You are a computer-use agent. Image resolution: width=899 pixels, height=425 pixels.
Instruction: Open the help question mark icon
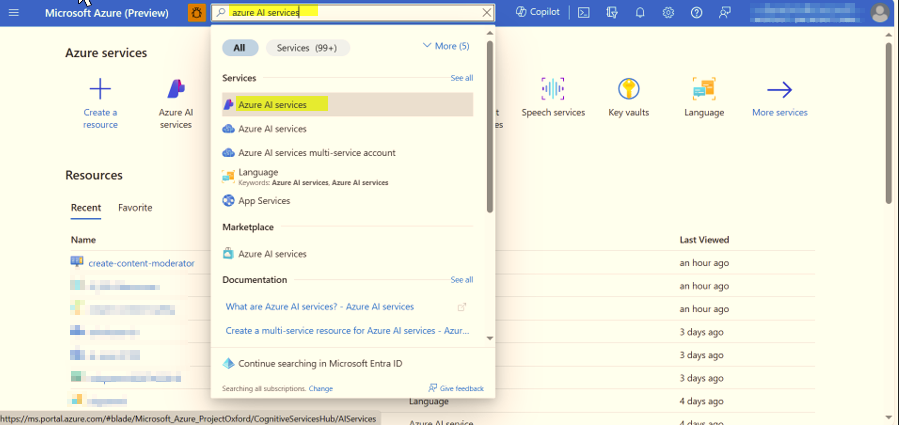point(696,12)
